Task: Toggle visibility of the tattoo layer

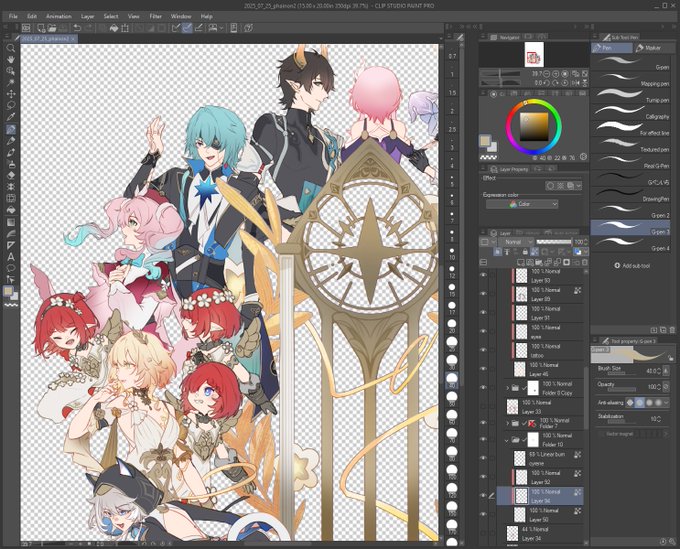Action: coord(483,350)
